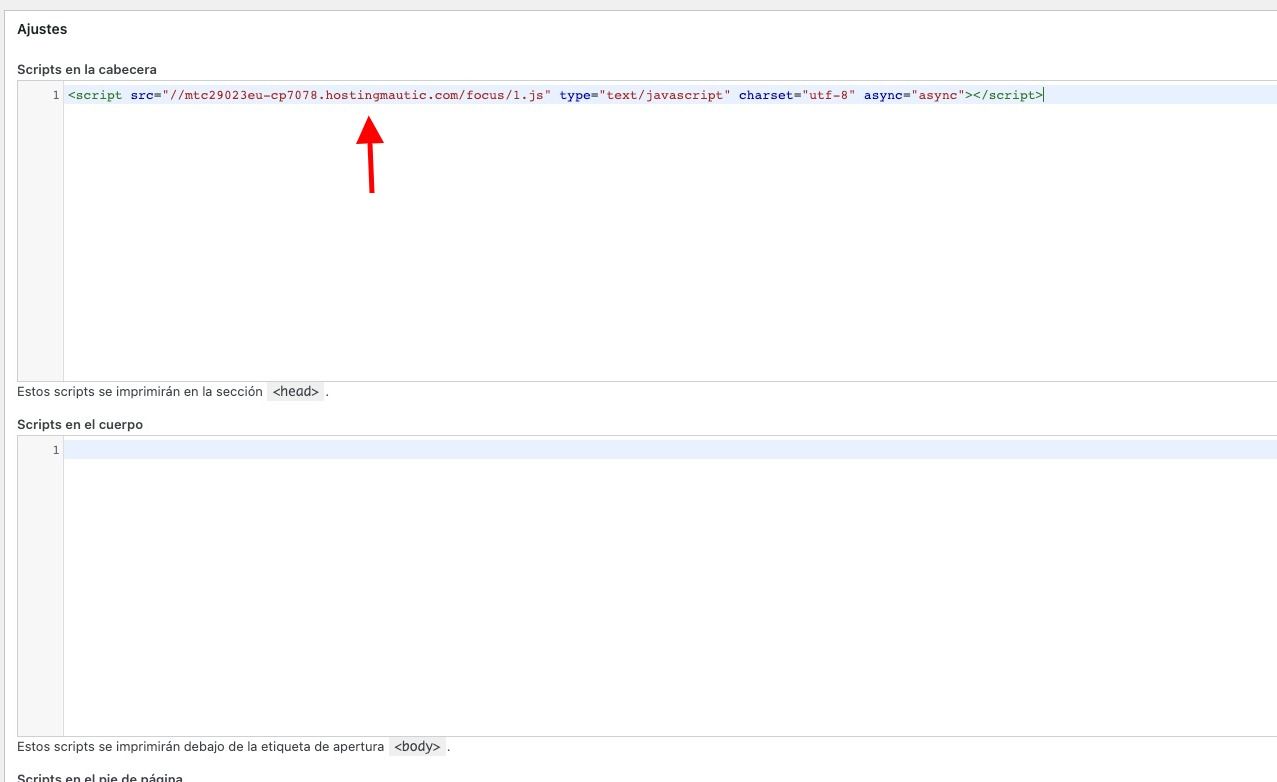Click the opening <script tag text
This screenshot has height=782, width=1277.
pyautogui.click(x=95, y=95)
